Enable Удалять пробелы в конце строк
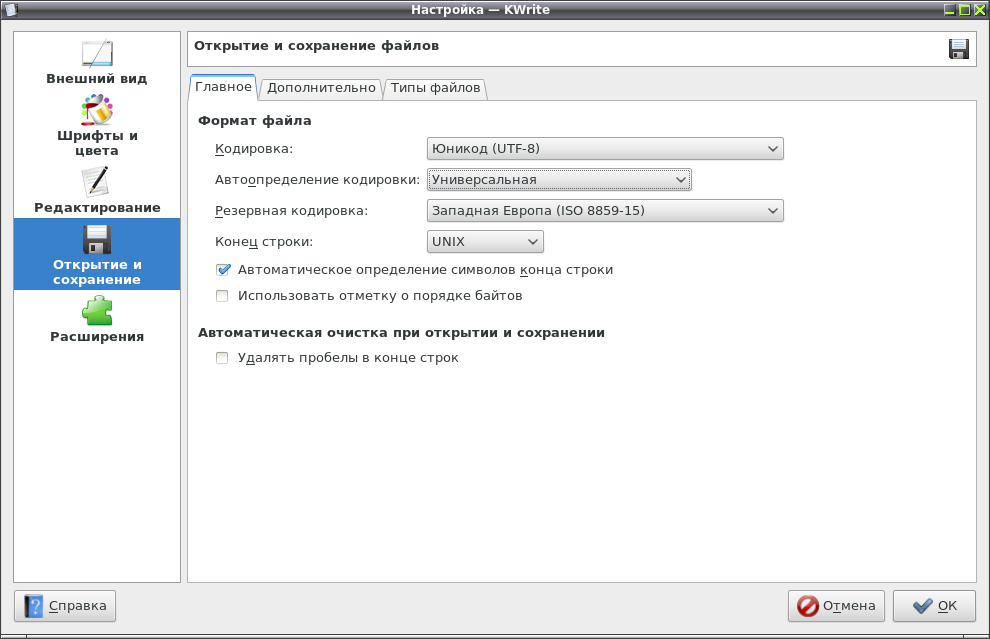Screen dimensions: 990x639 pyautogui.click(x=222, y=358)
